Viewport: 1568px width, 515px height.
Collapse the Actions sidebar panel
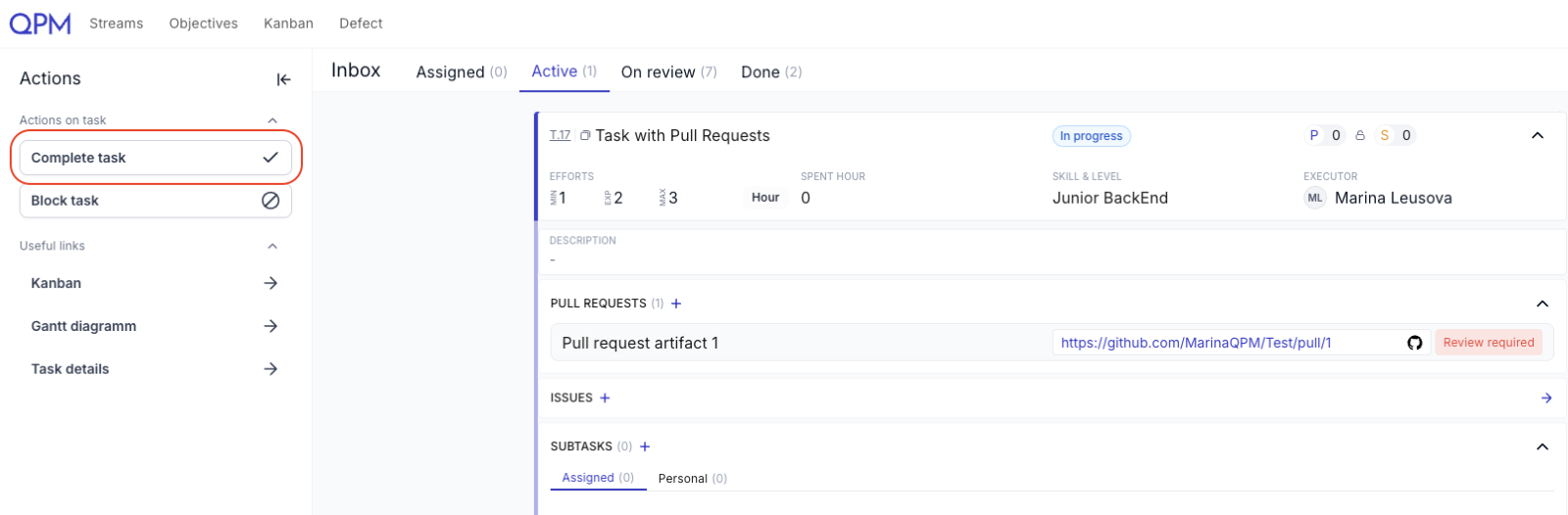283,79
